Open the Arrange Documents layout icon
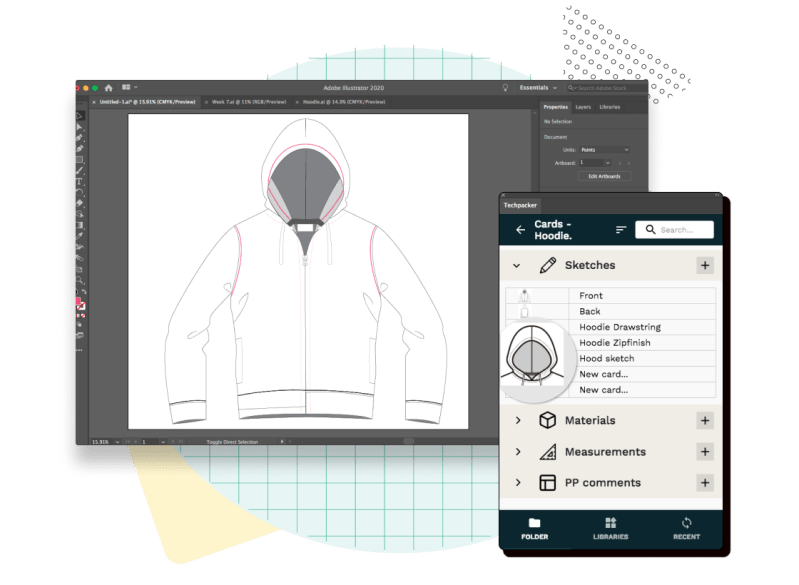The width and height of the screenshot is (799, 585). point(126,88)
